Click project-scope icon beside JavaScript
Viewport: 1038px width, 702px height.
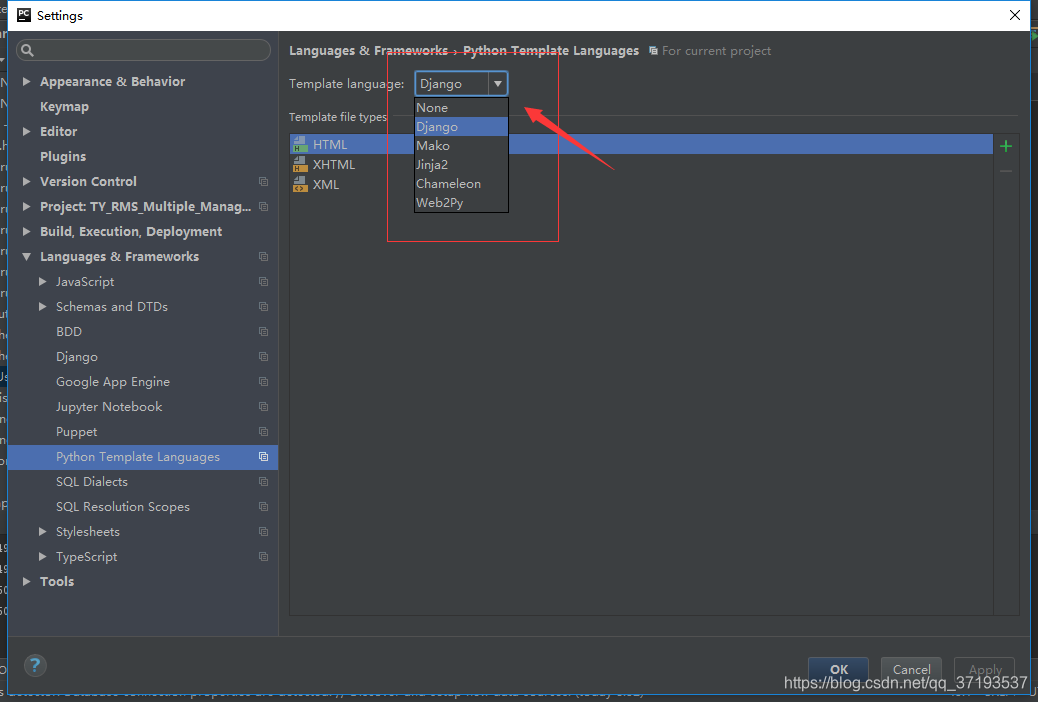[263, 281]
